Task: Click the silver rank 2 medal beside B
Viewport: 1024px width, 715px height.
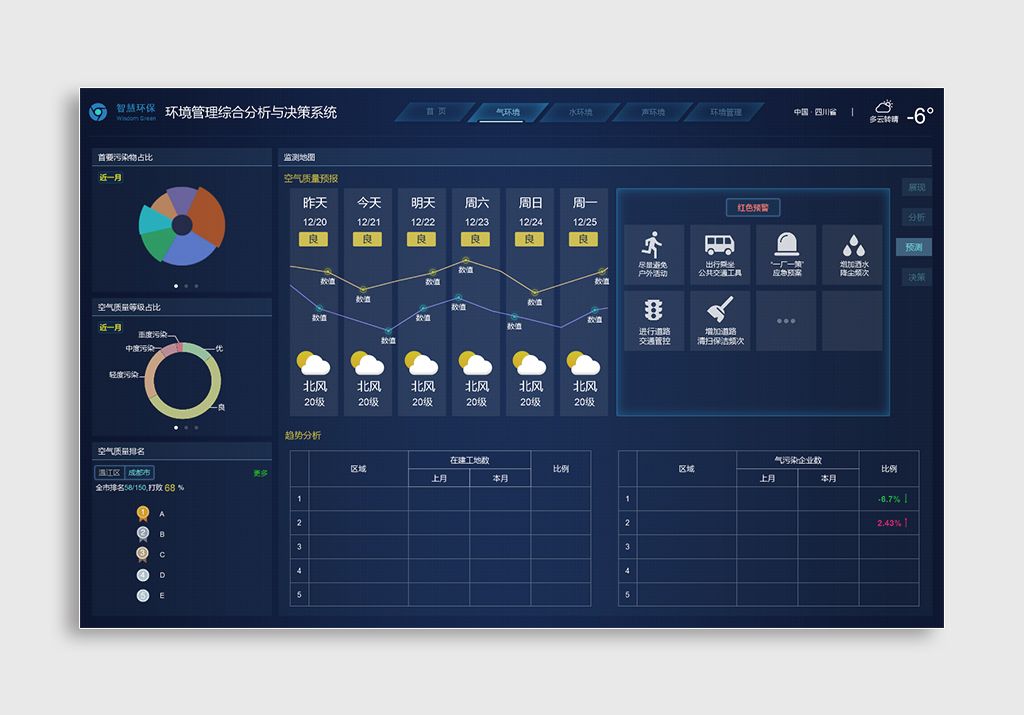Action: 143,534
